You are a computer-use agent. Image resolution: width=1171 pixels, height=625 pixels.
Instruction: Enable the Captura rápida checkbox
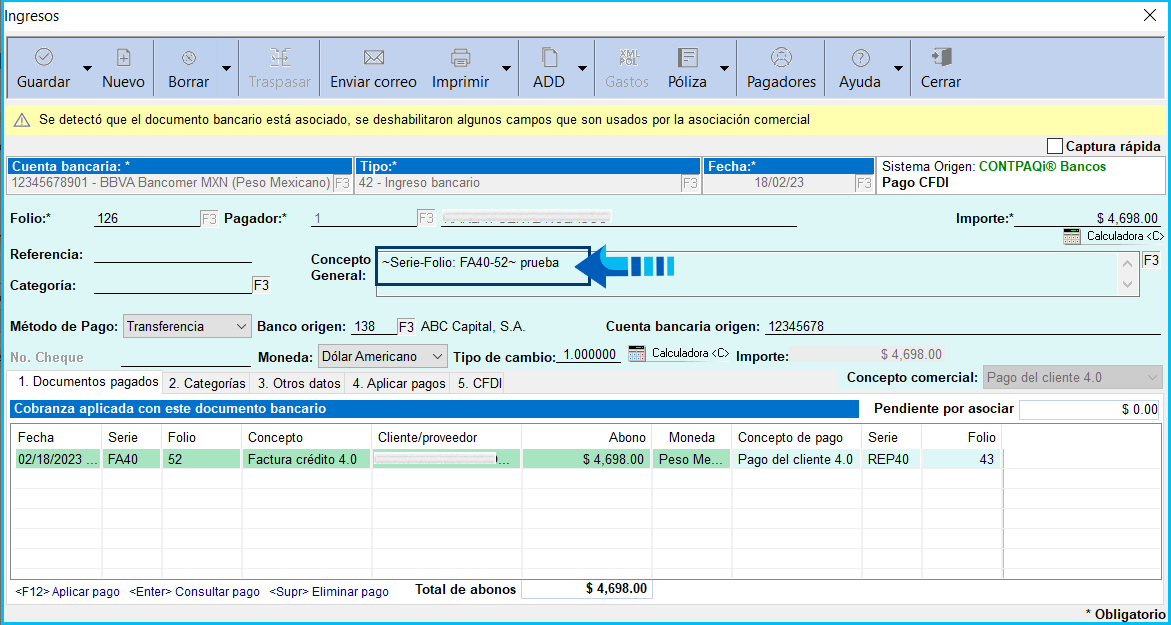1055,146
